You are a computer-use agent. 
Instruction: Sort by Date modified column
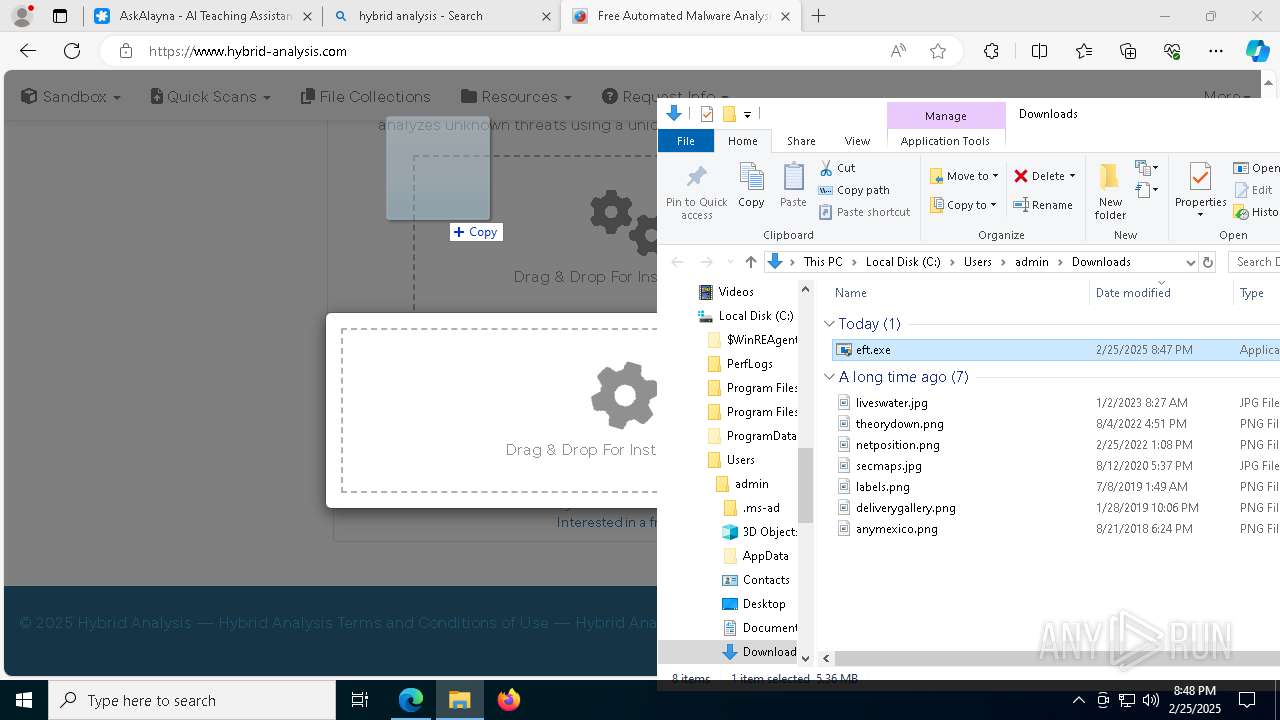1133,293
